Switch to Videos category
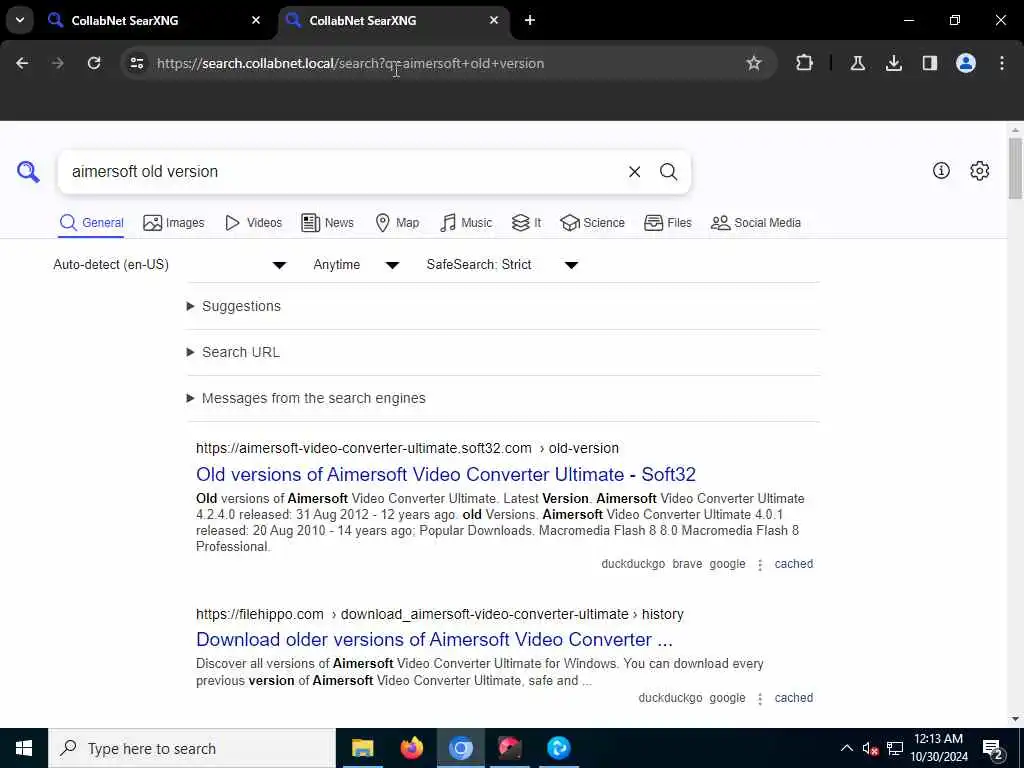Viewport: 1024px width, 768px height. pos(253,223)
